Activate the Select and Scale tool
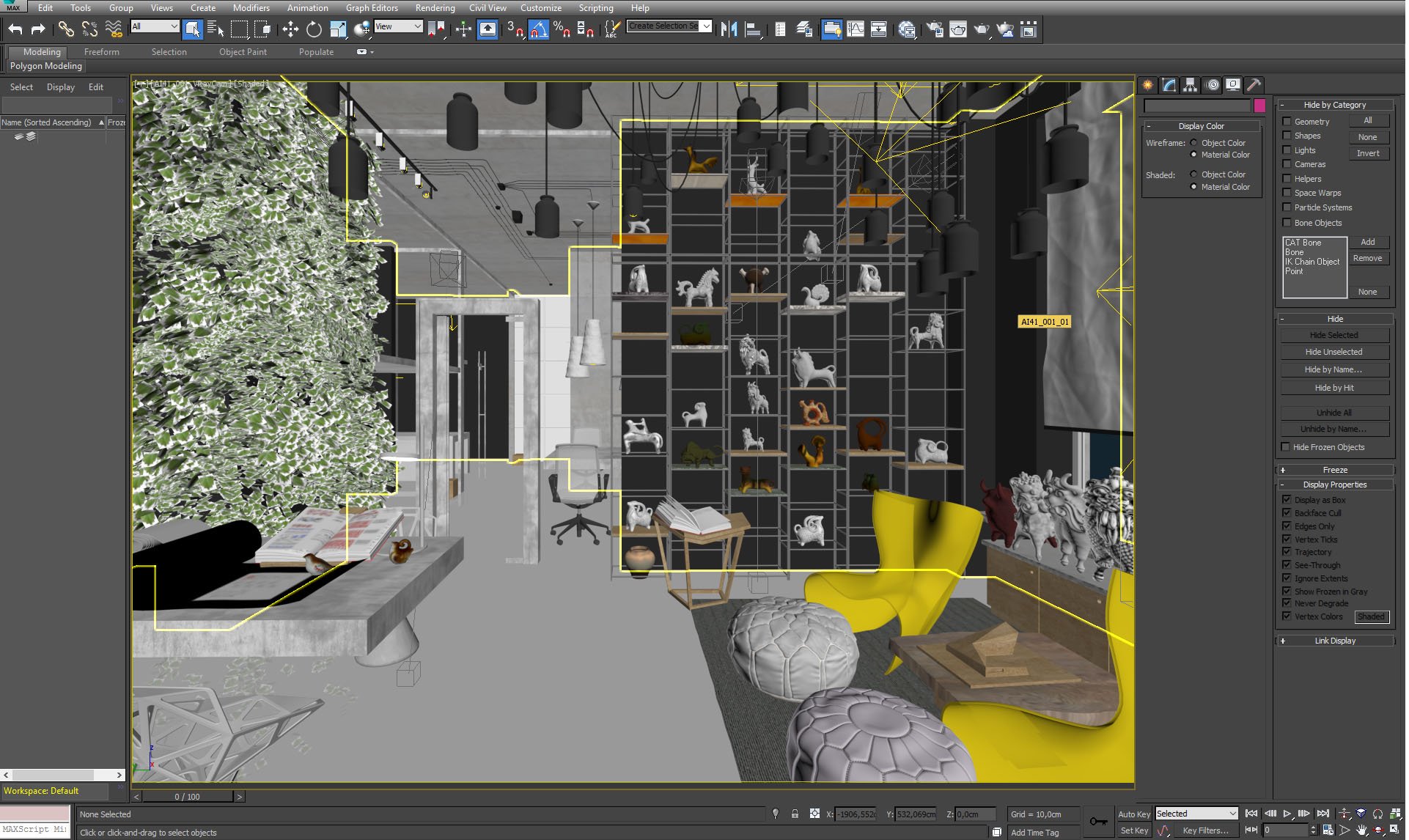The image size is (1409, 840). tap(338, 29)
